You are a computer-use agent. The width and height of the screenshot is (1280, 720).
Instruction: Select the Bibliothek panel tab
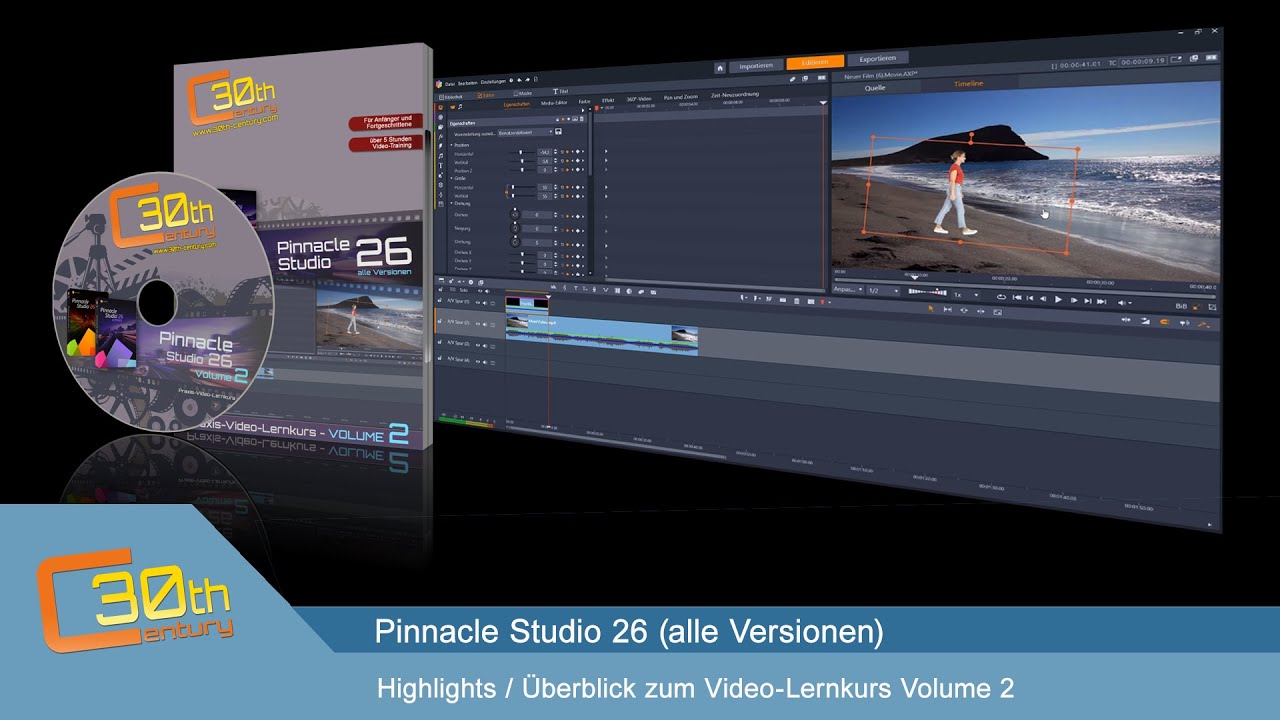click(451, 97)
